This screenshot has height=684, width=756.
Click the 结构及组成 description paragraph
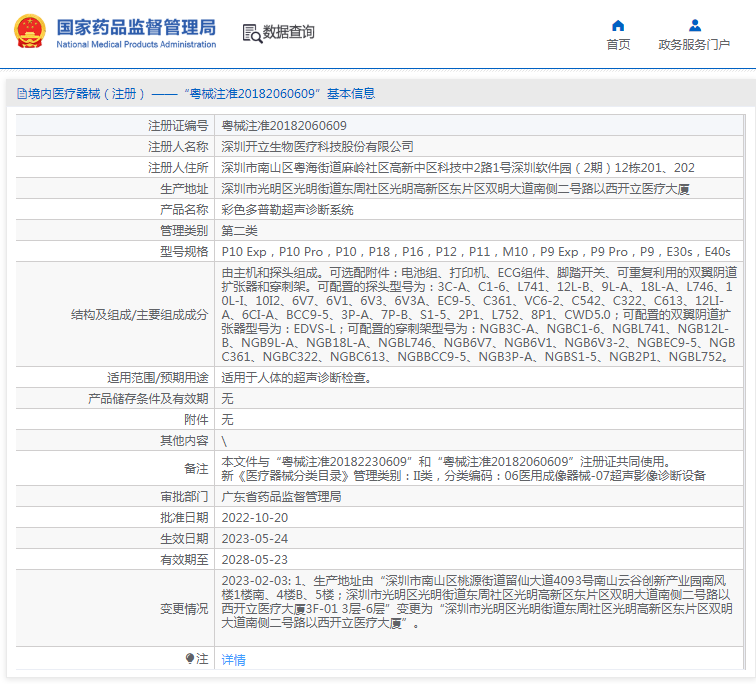(479, 315)
